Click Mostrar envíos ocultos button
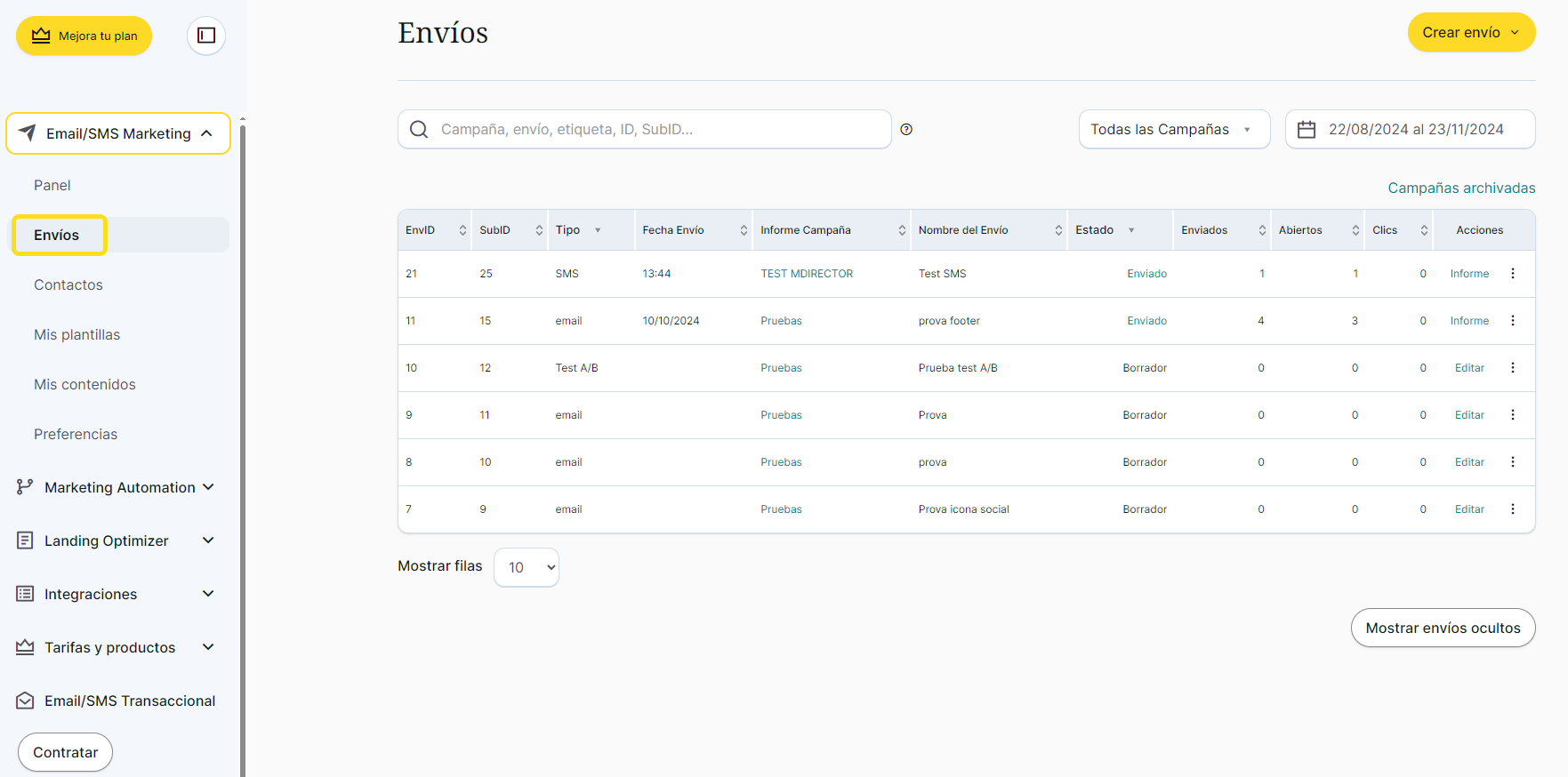 click(x=1442, y=628)
